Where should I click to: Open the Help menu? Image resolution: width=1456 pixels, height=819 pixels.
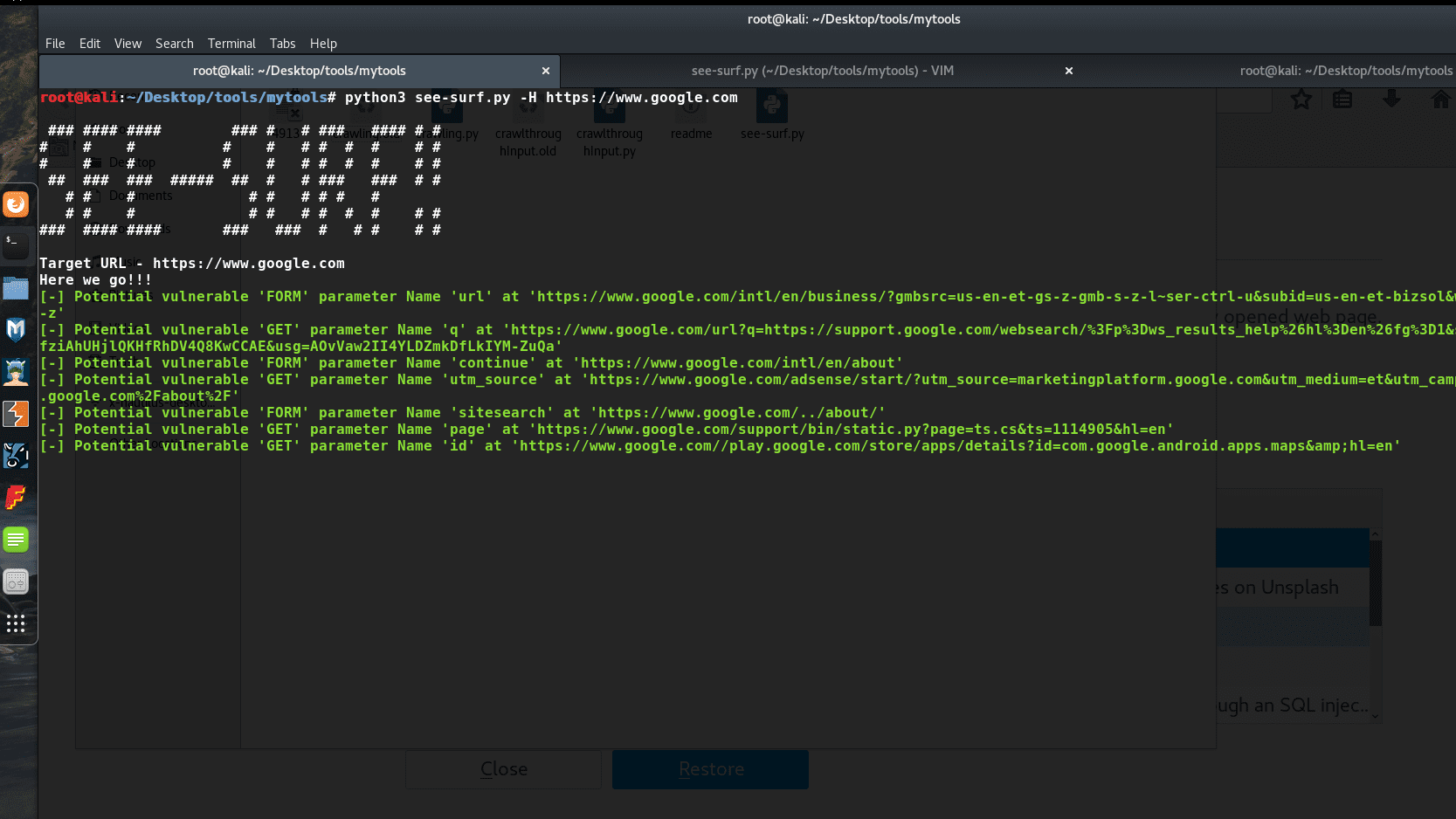(x=323, y=44)
